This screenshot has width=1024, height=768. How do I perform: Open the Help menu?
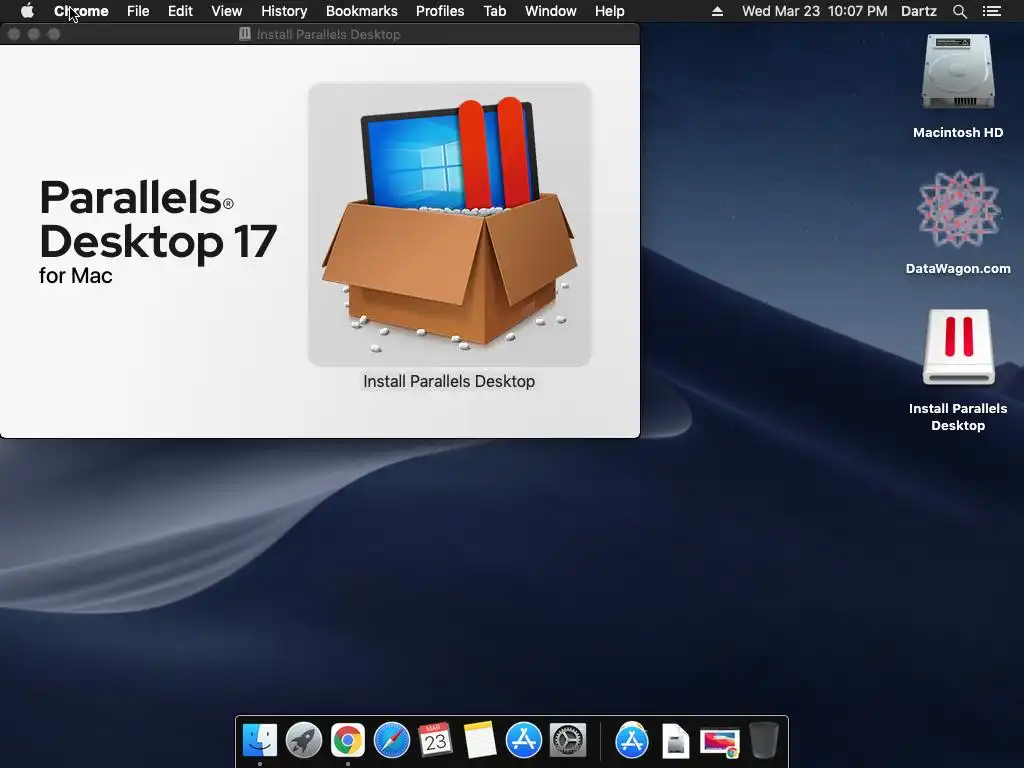pos(609,11)
